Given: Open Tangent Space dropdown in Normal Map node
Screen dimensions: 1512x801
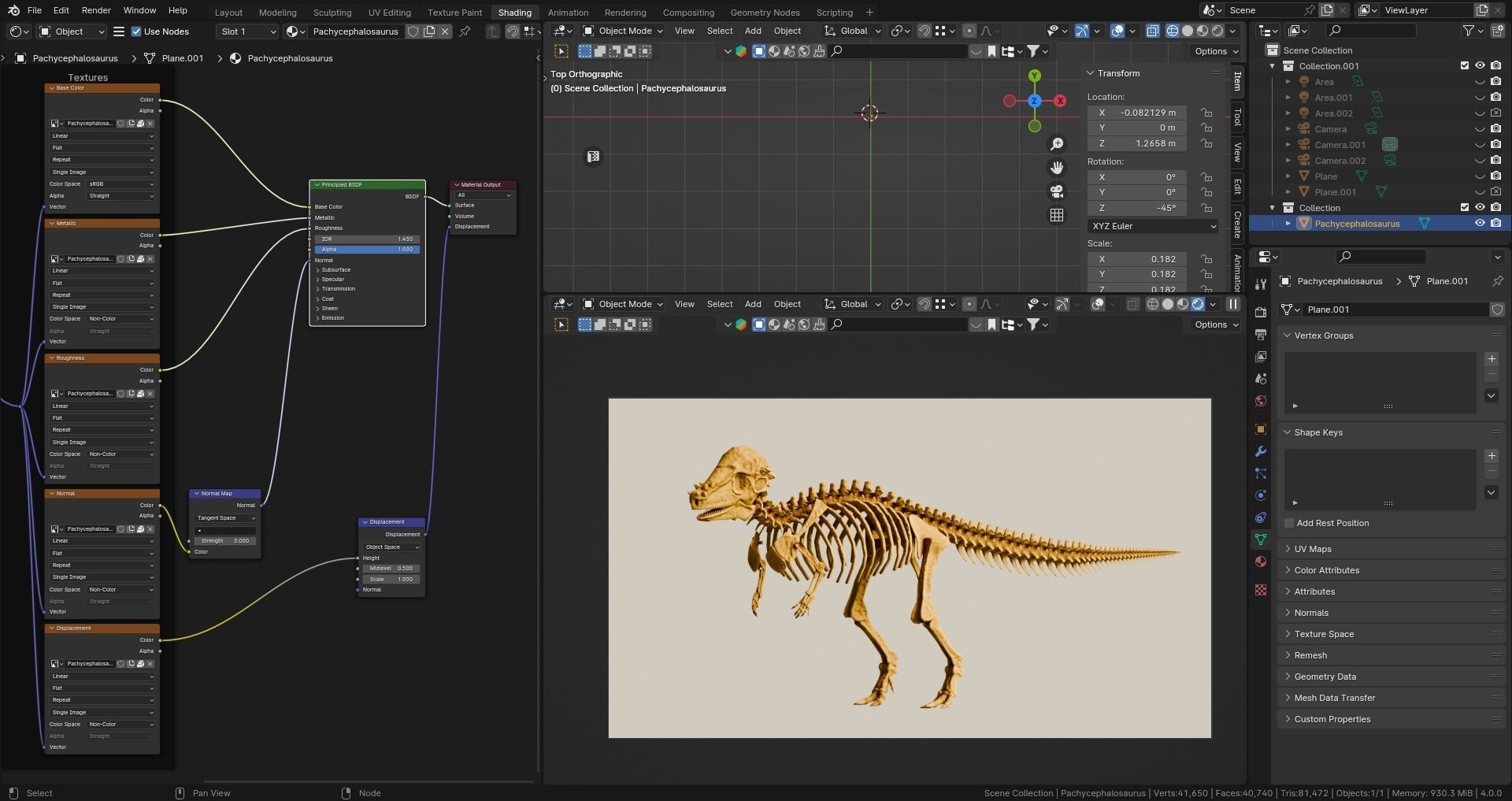Looking at the screenshot, I should [x=225, y=518].
